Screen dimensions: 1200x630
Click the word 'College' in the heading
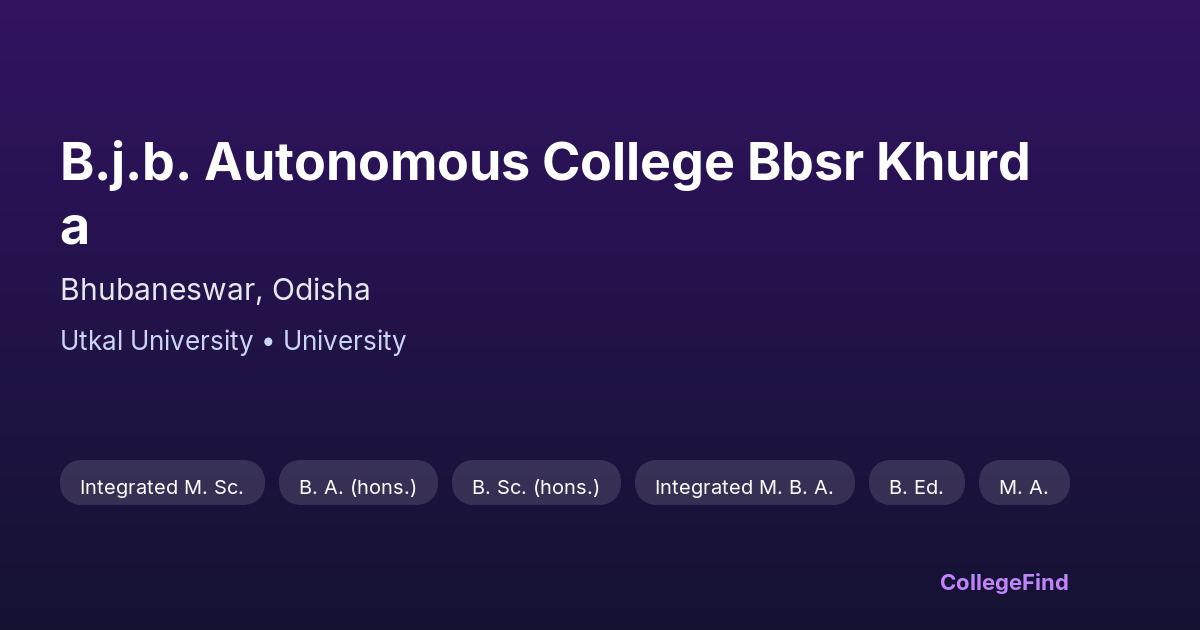pos(639,163)
